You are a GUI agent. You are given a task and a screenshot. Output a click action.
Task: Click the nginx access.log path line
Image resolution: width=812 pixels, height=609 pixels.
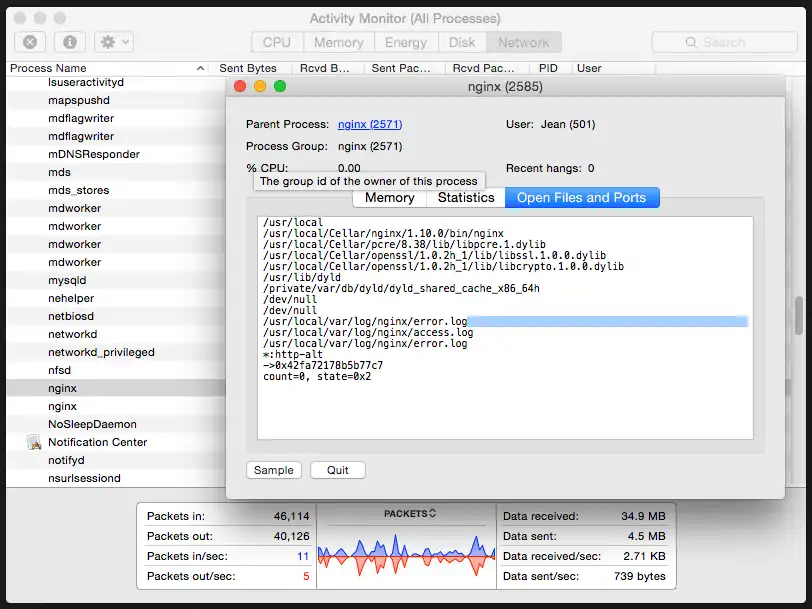click(x=368, y=332)
